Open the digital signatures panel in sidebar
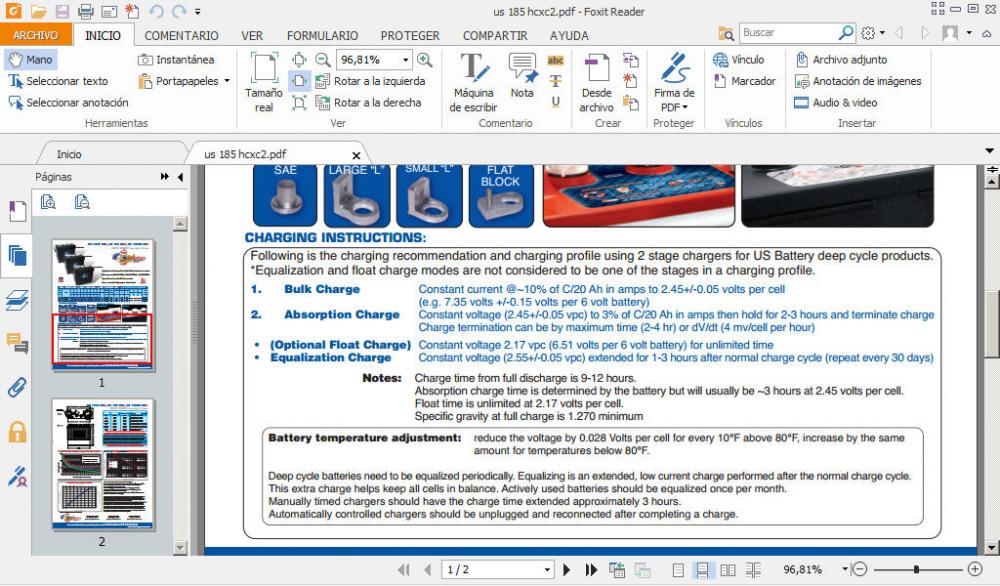The image size is (1000, 586). (x=17, y=476)
